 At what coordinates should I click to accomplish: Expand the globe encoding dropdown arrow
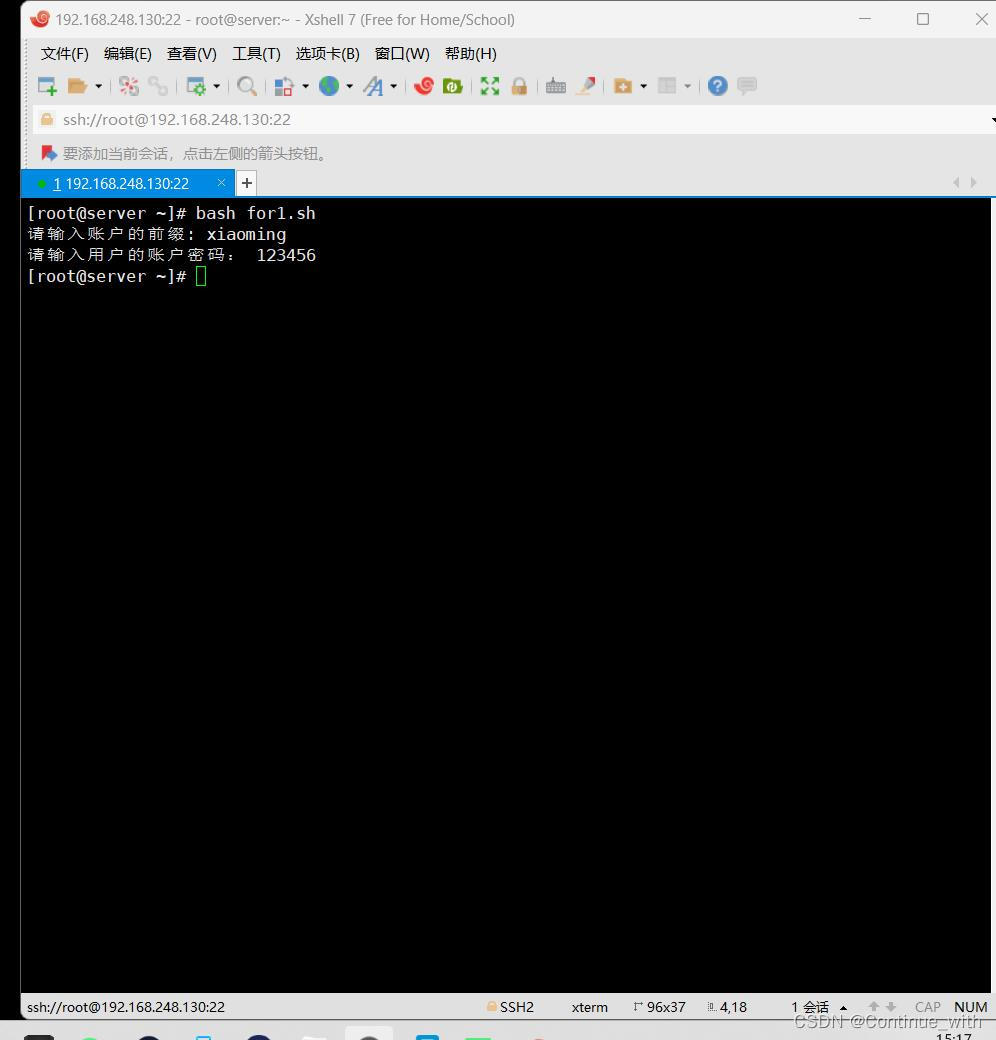click(349, 86)
